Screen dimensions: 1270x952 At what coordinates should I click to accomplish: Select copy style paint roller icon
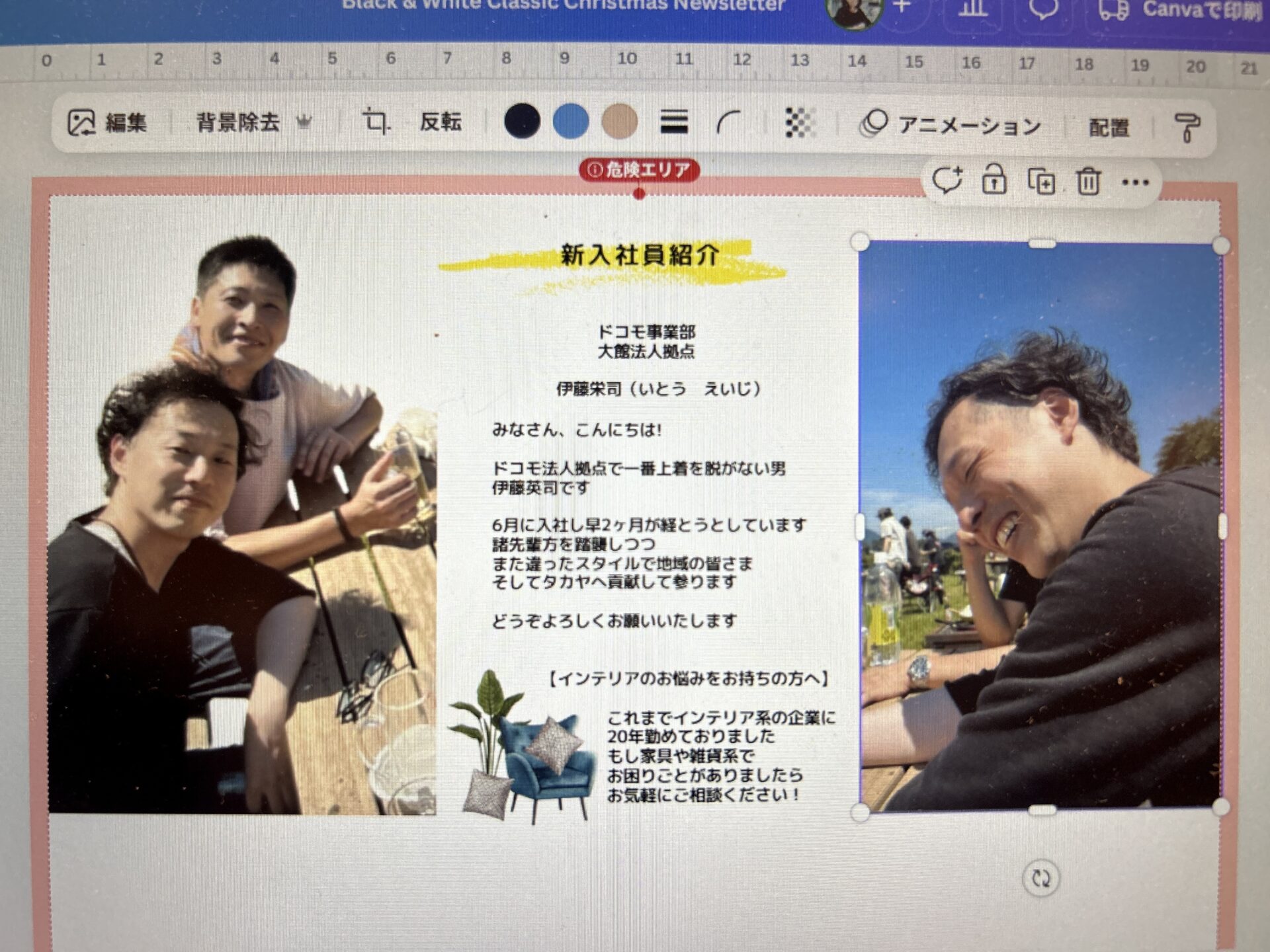[x=1187, y=128]
